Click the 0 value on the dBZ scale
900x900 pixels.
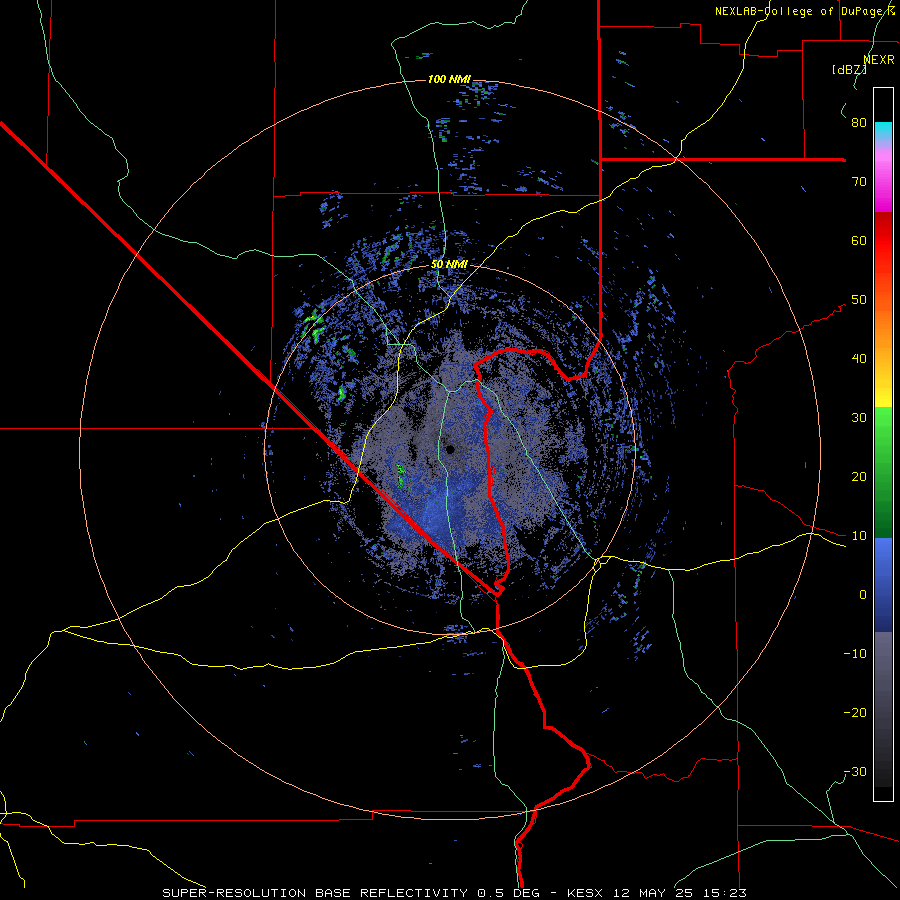point(863,595)
